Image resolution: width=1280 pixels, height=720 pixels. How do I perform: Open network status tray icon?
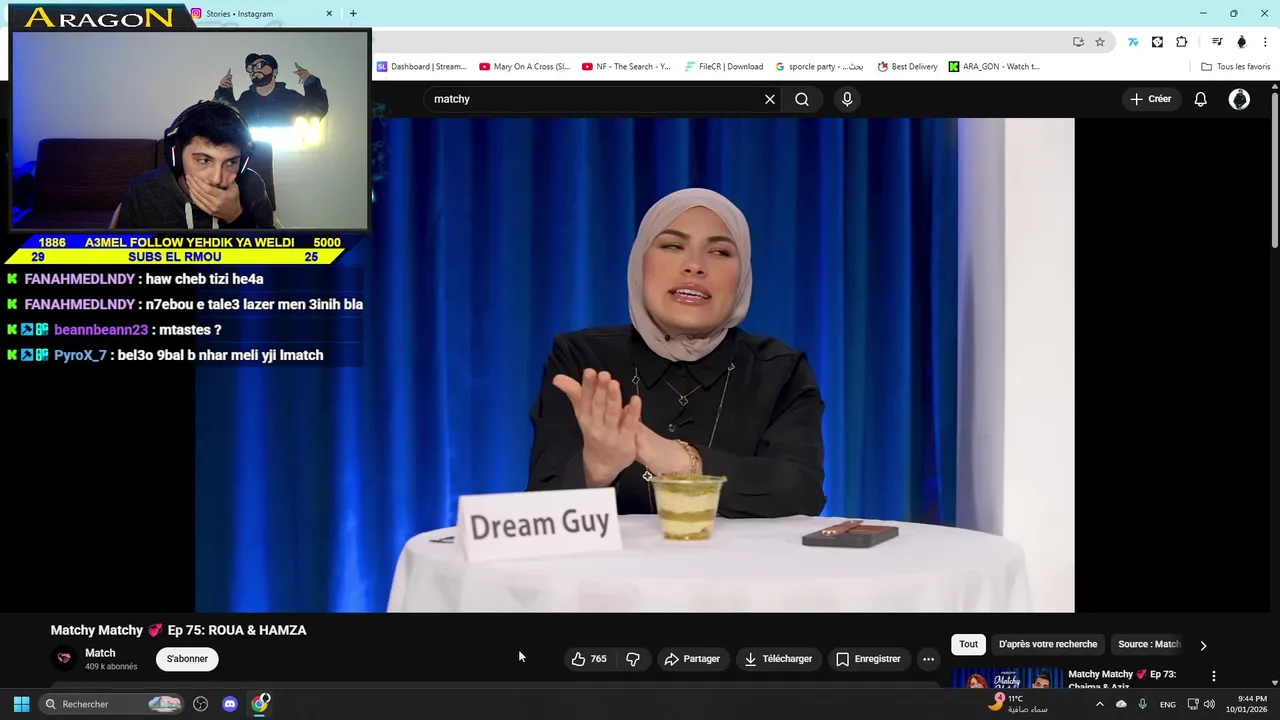pyautogui.click(x=1192, y=704)
